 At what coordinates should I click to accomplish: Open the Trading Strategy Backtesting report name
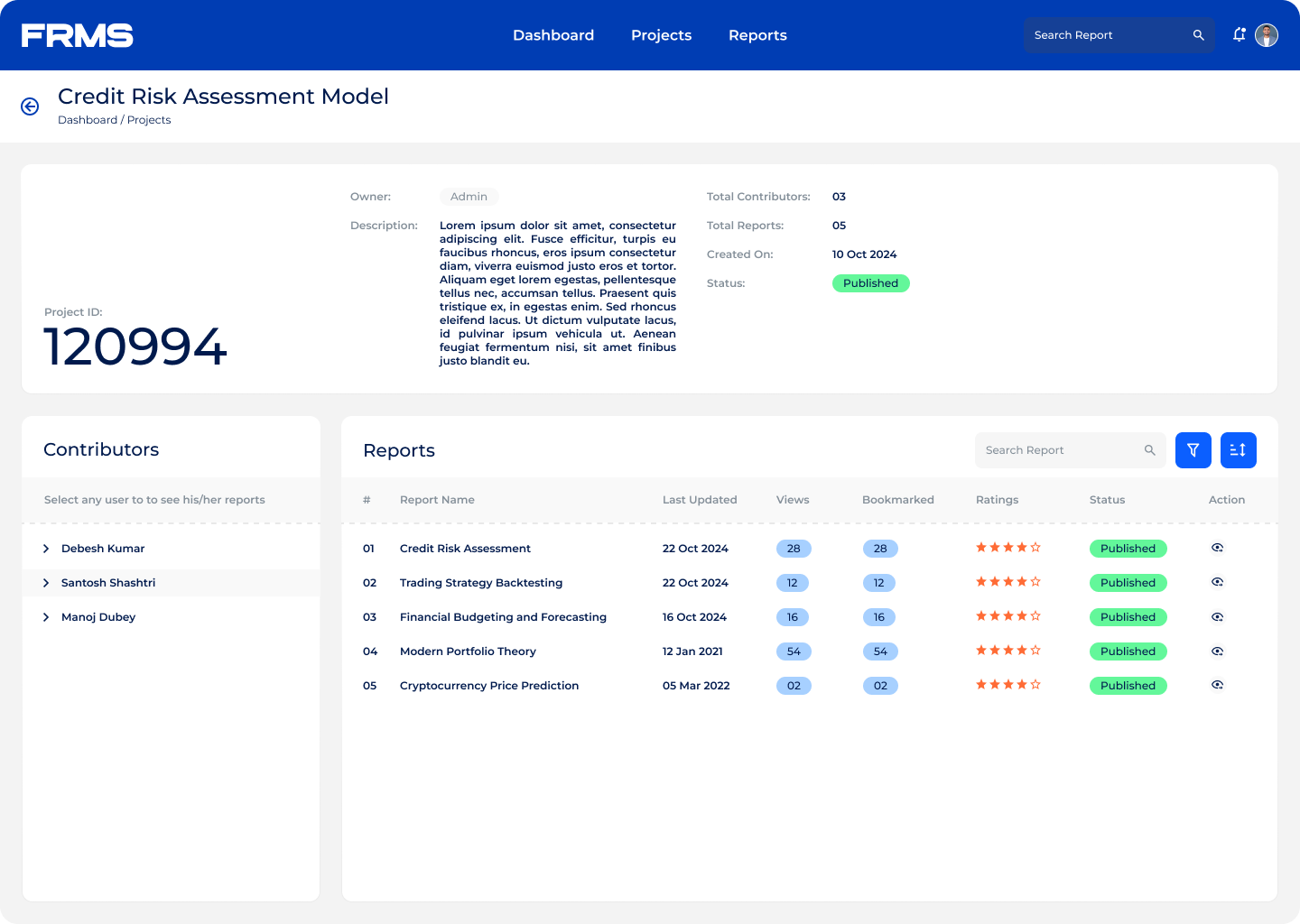(x=480, y=583)
